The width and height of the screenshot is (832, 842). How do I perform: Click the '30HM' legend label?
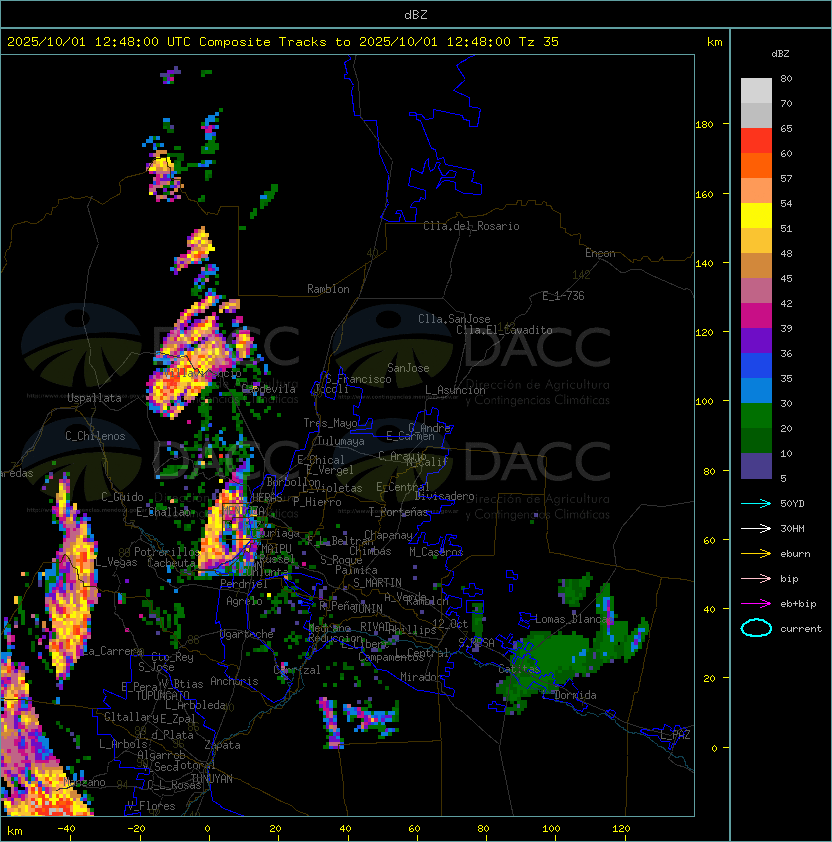point(792,528)
